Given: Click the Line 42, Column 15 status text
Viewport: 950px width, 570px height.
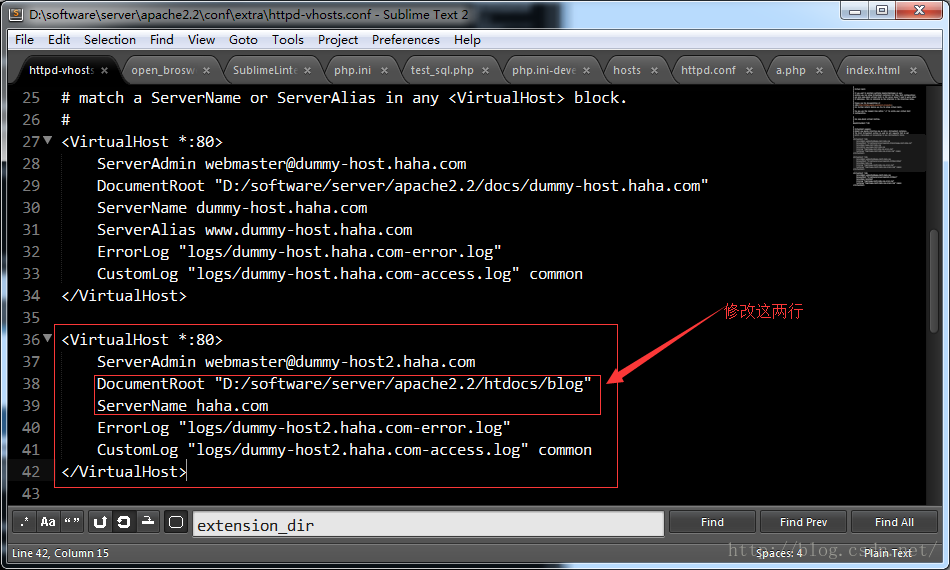Looking at the screenshot, I should click(x=61, y=553).
